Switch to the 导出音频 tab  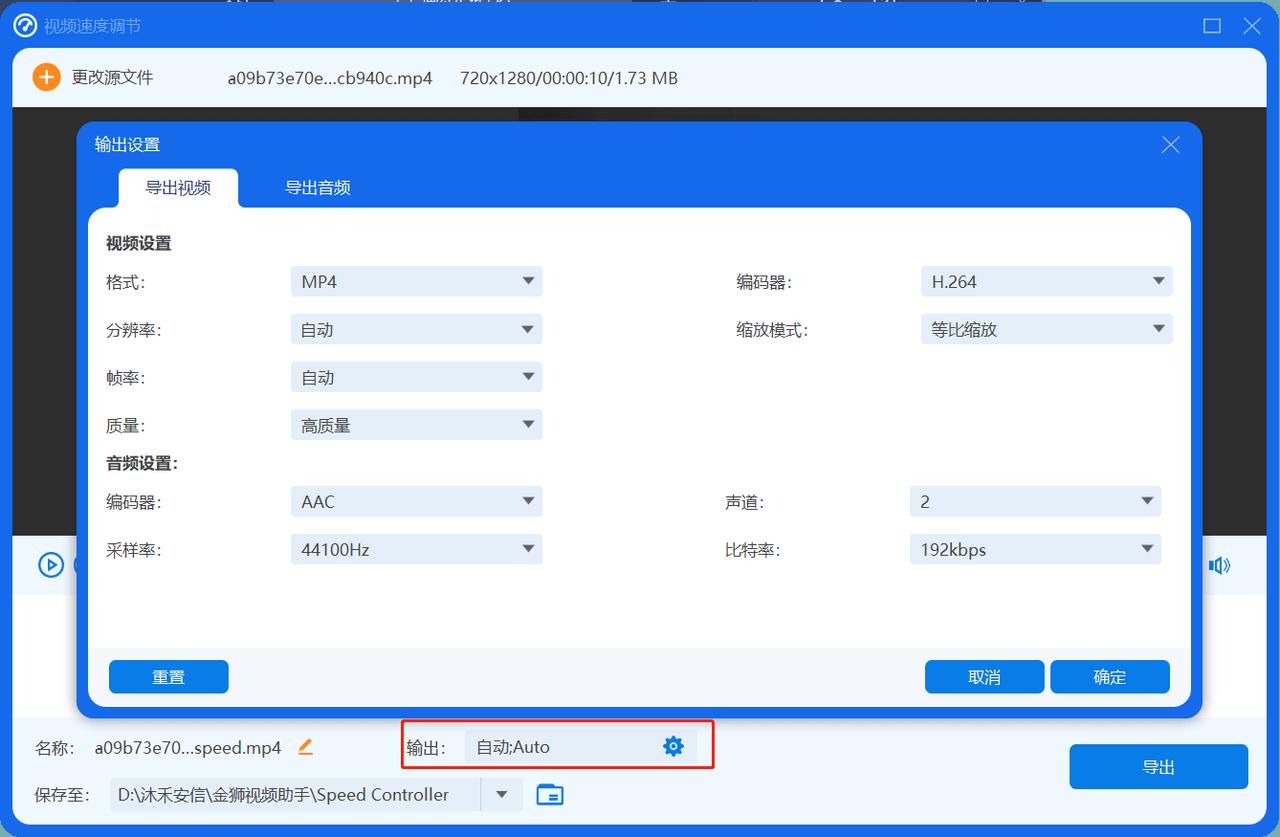[x=316, y=187]
